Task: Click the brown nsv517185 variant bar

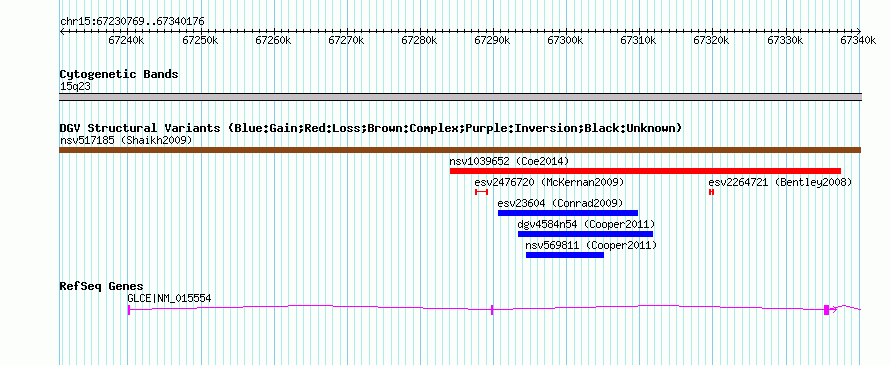Action: (x=460, y=150)
